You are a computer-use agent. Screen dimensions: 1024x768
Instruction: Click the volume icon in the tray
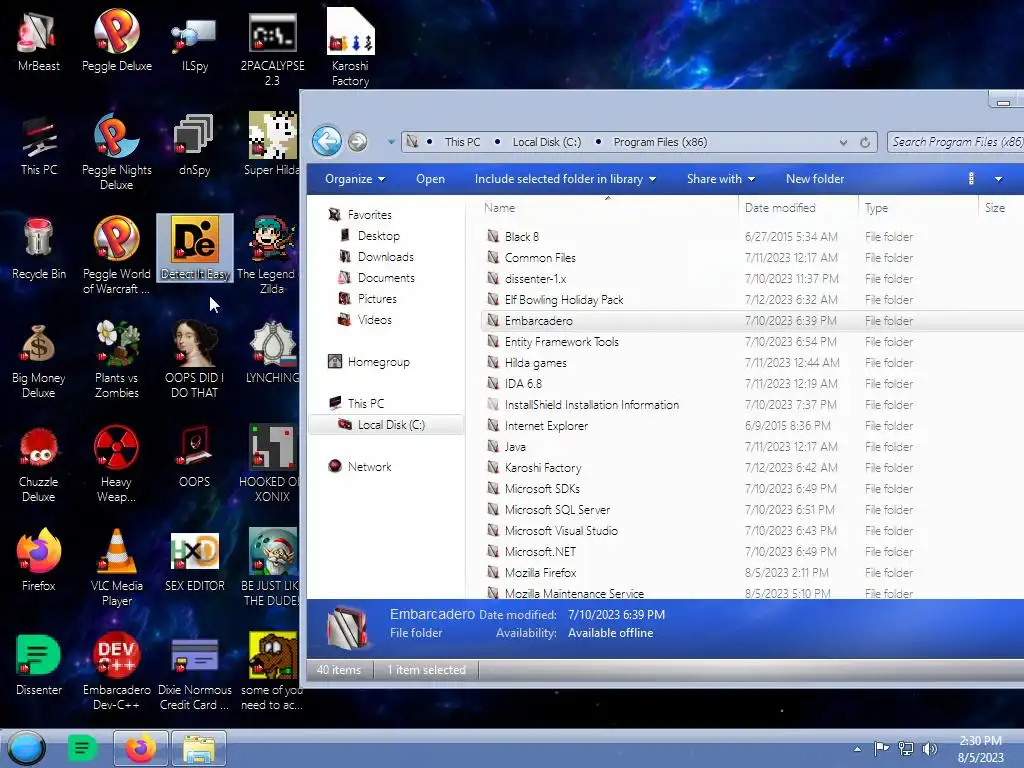click(929, 748)
